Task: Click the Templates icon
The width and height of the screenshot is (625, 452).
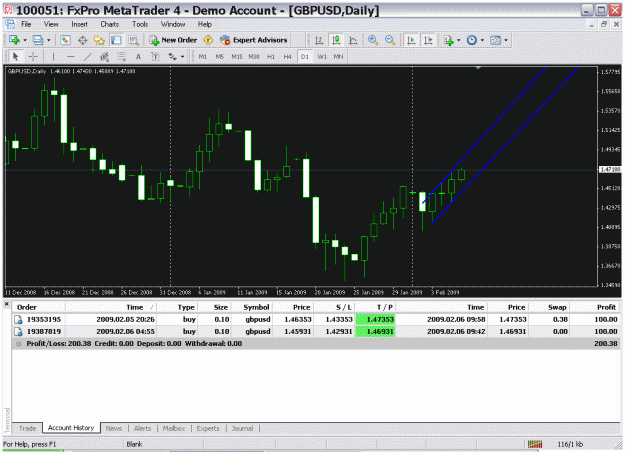Action: pyautogui.click(x=495, y=40)
